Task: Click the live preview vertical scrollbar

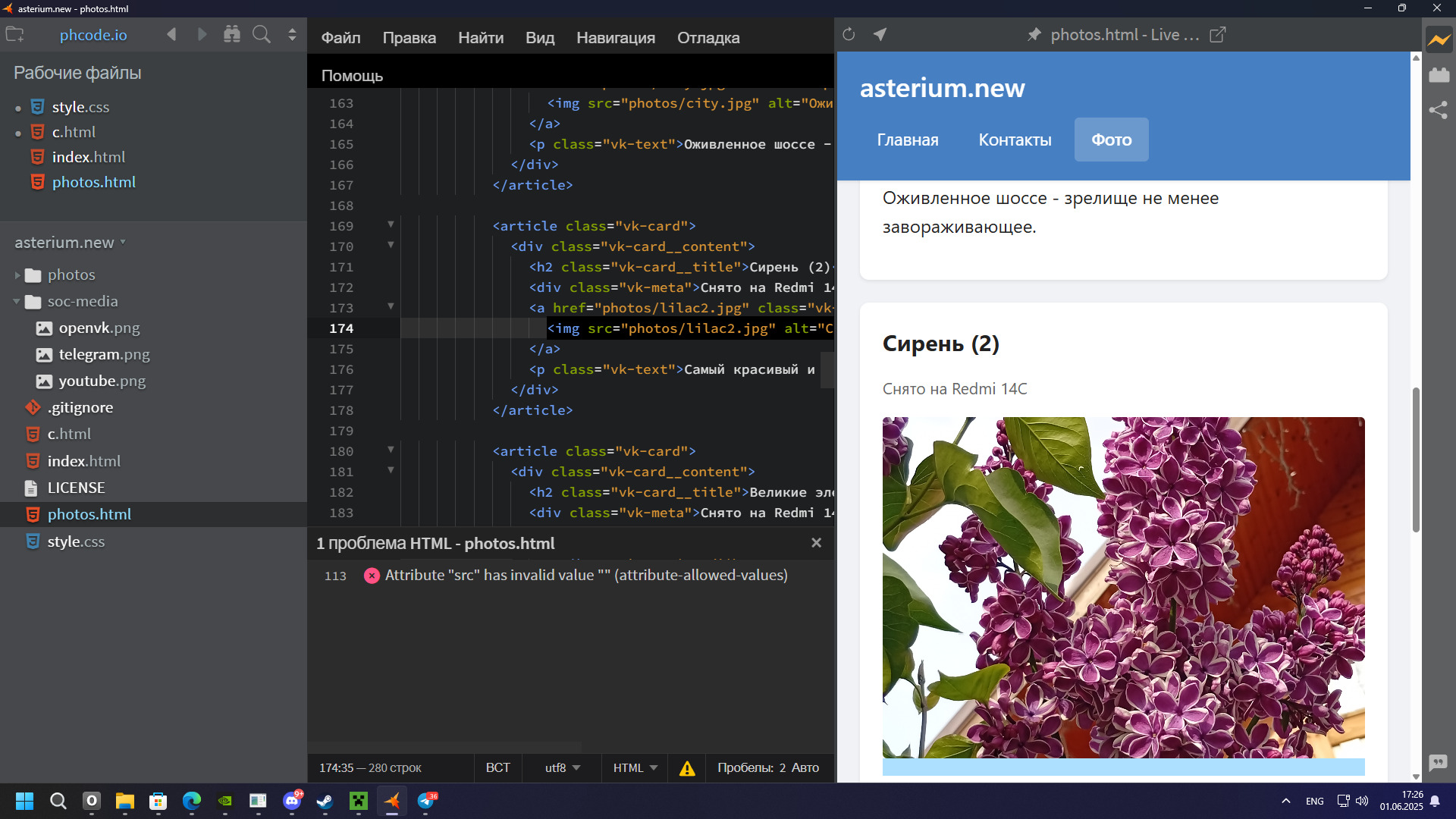Action: click(1415, 460)
